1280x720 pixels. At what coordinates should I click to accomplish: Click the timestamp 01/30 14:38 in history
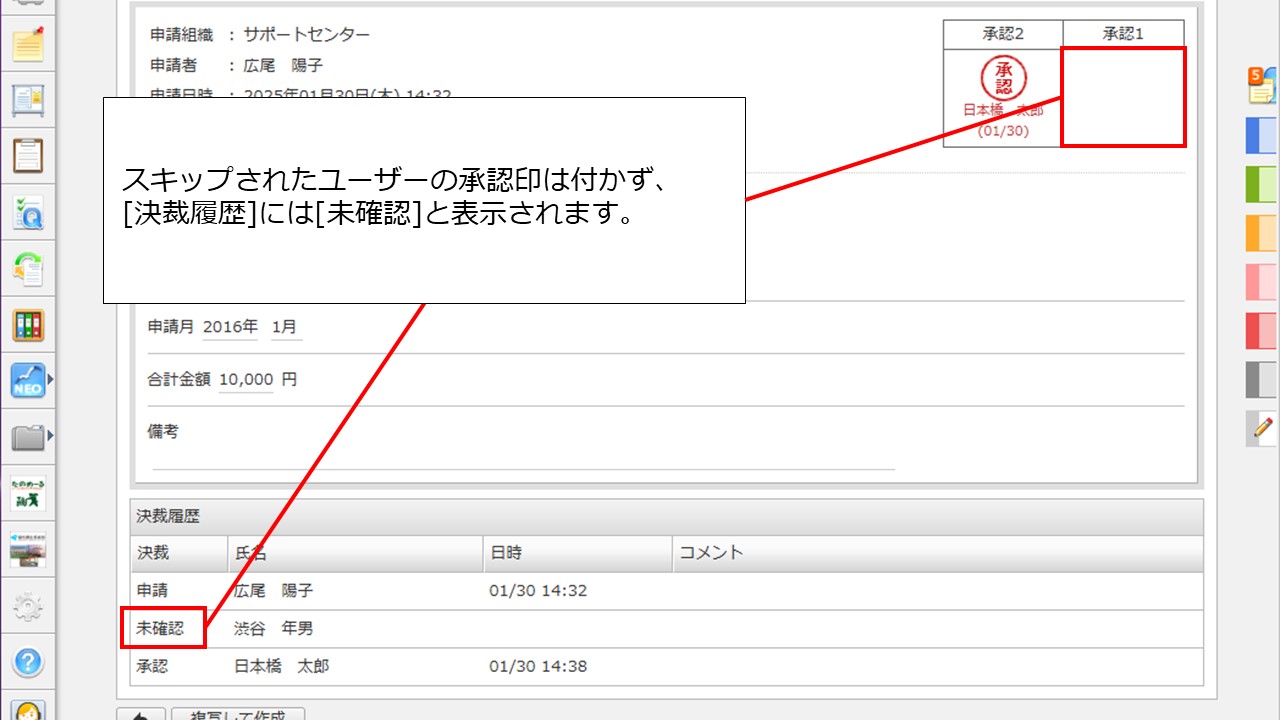pyautogui.click(x=538, y=666)
